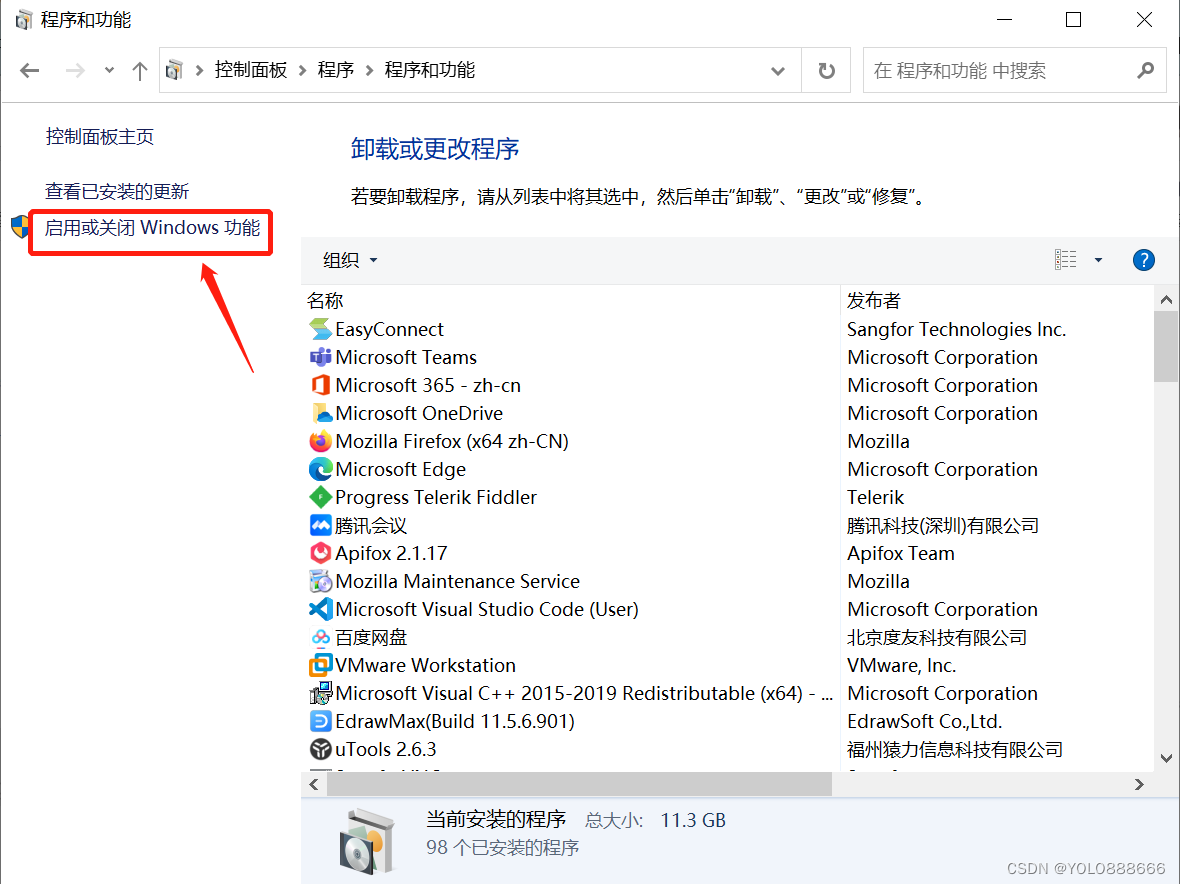The height and width of the screenshot is (884, 1180).
Task: Click the refresh icon beside address bar
Action: point(826,71)
